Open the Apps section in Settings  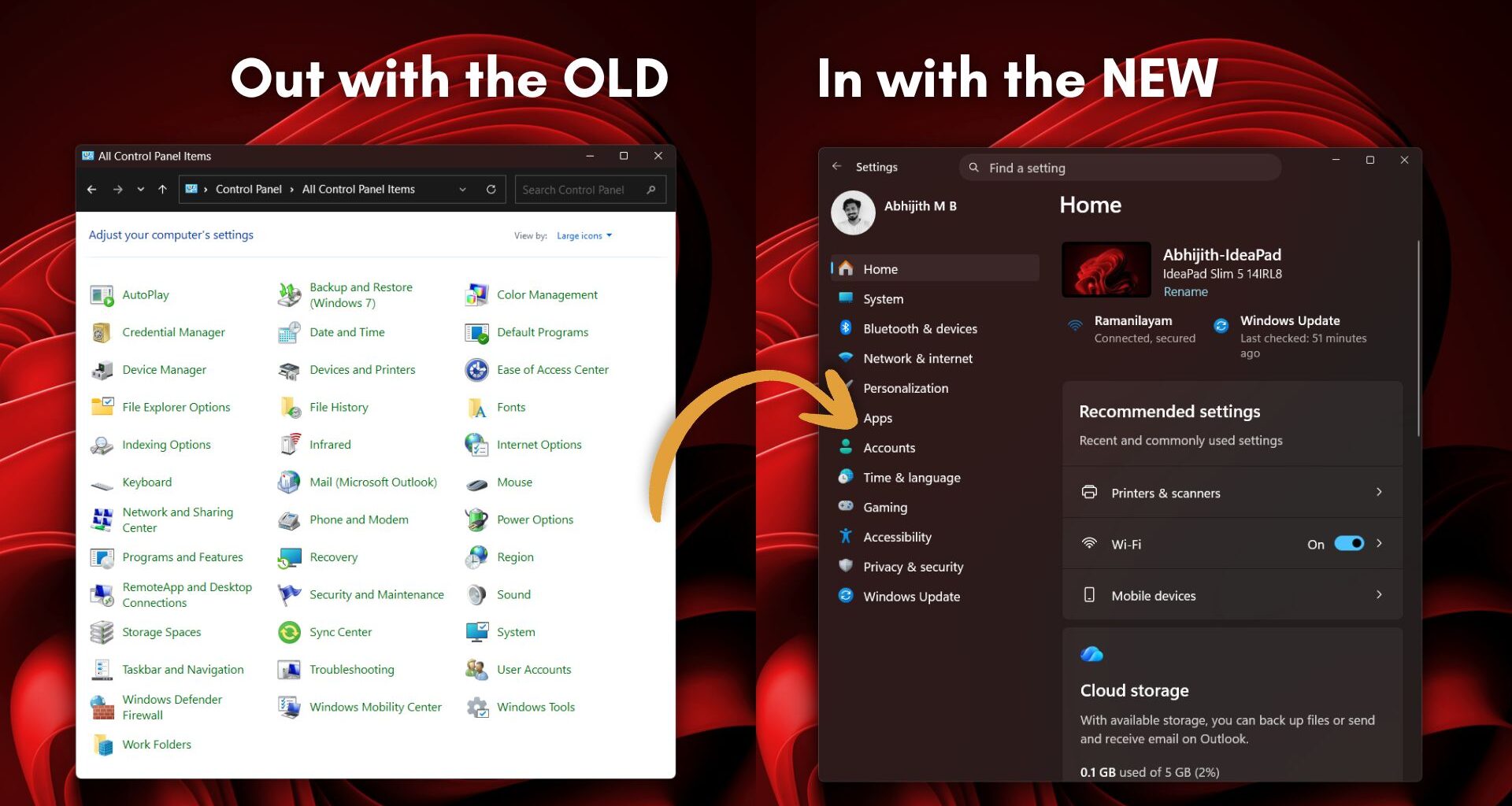[x=876, y=418]
